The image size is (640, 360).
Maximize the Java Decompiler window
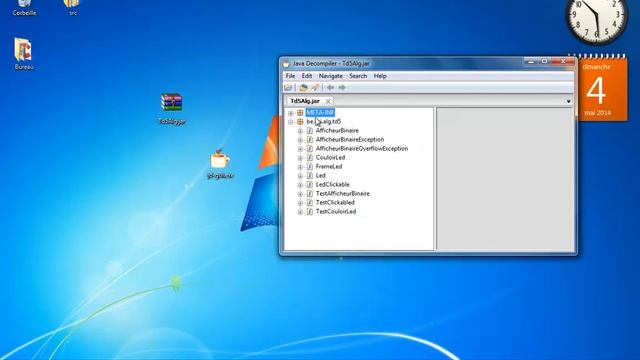544,61
